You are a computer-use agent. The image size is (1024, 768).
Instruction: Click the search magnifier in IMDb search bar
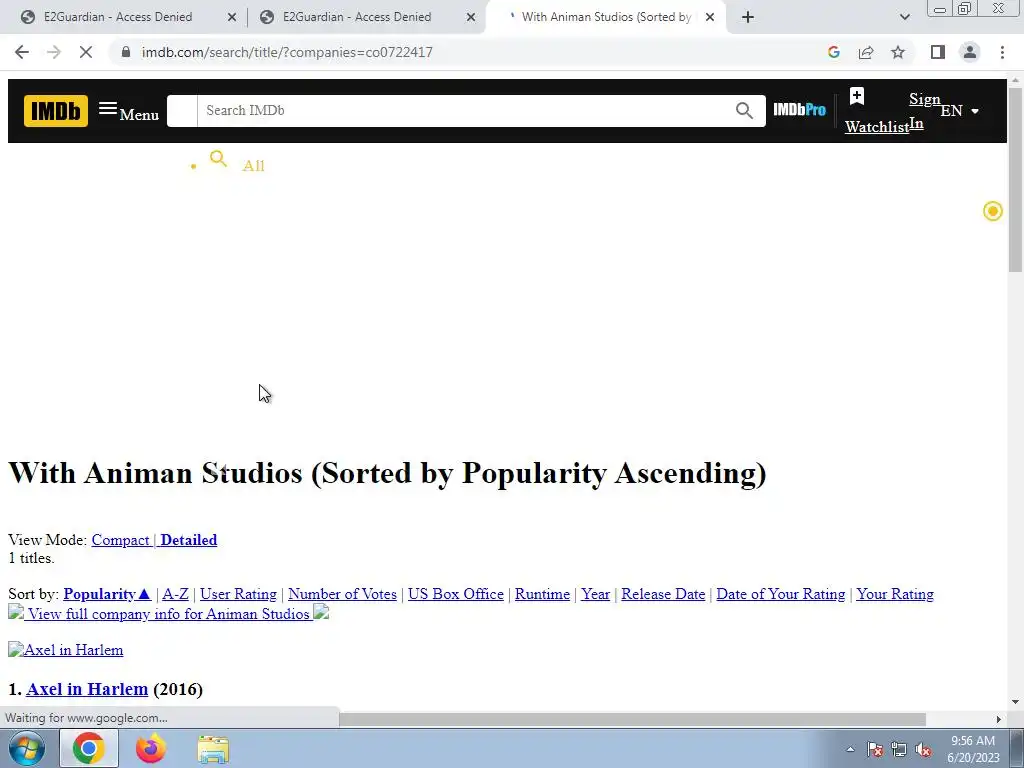(x=744, y=110)
